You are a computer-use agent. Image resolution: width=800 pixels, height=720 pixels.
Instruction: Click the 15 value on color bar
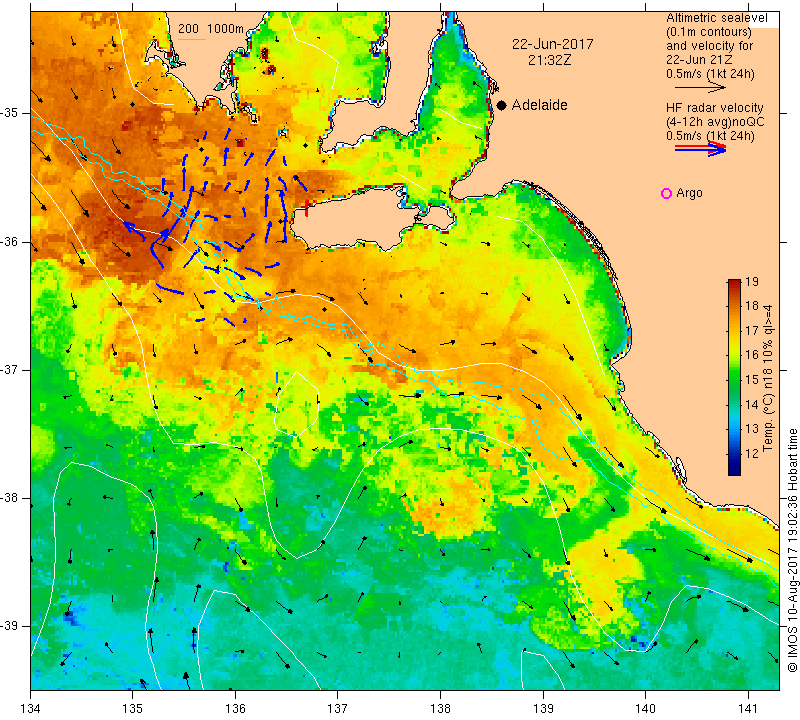click(x=752, y=380)
